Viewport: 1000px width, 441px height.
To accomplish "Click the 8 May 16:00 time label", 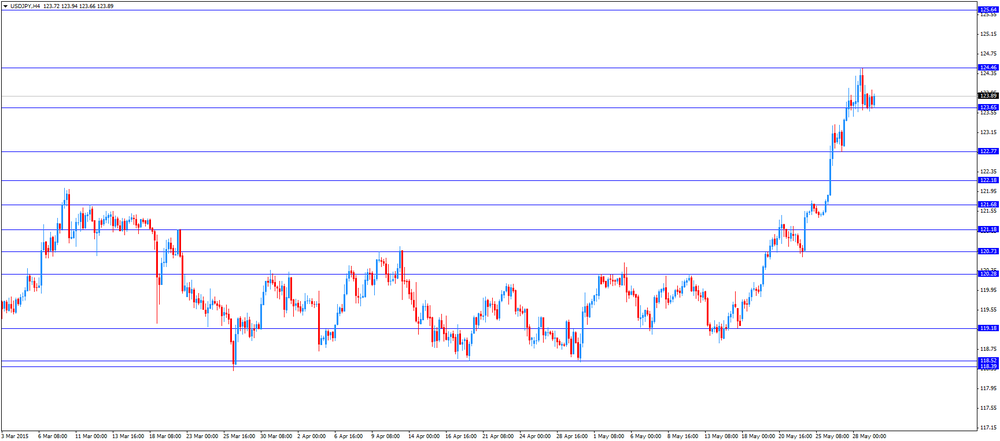I will [x=682, y=437].
